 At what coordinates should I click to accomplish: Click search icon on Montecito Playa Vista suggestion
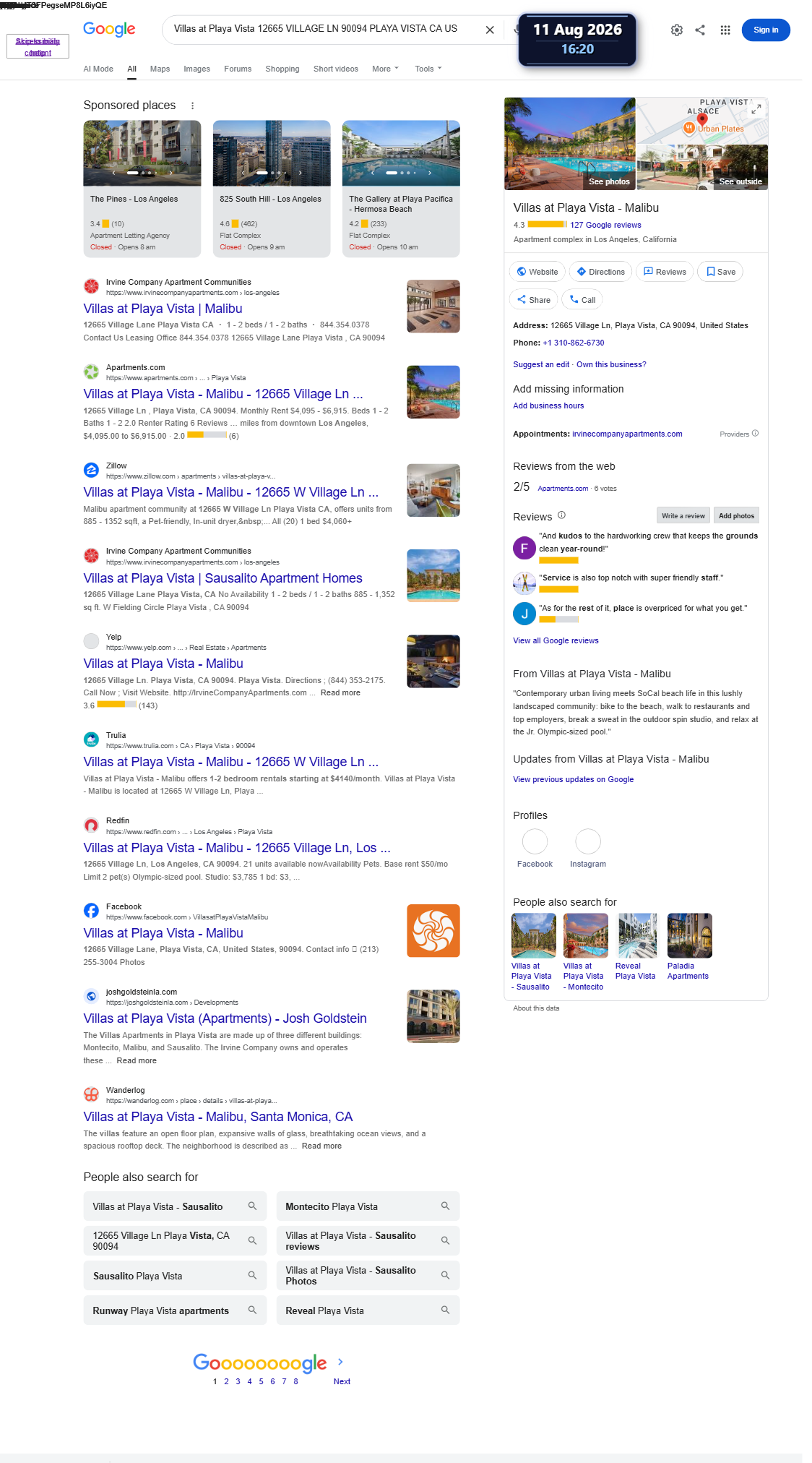445,1206
